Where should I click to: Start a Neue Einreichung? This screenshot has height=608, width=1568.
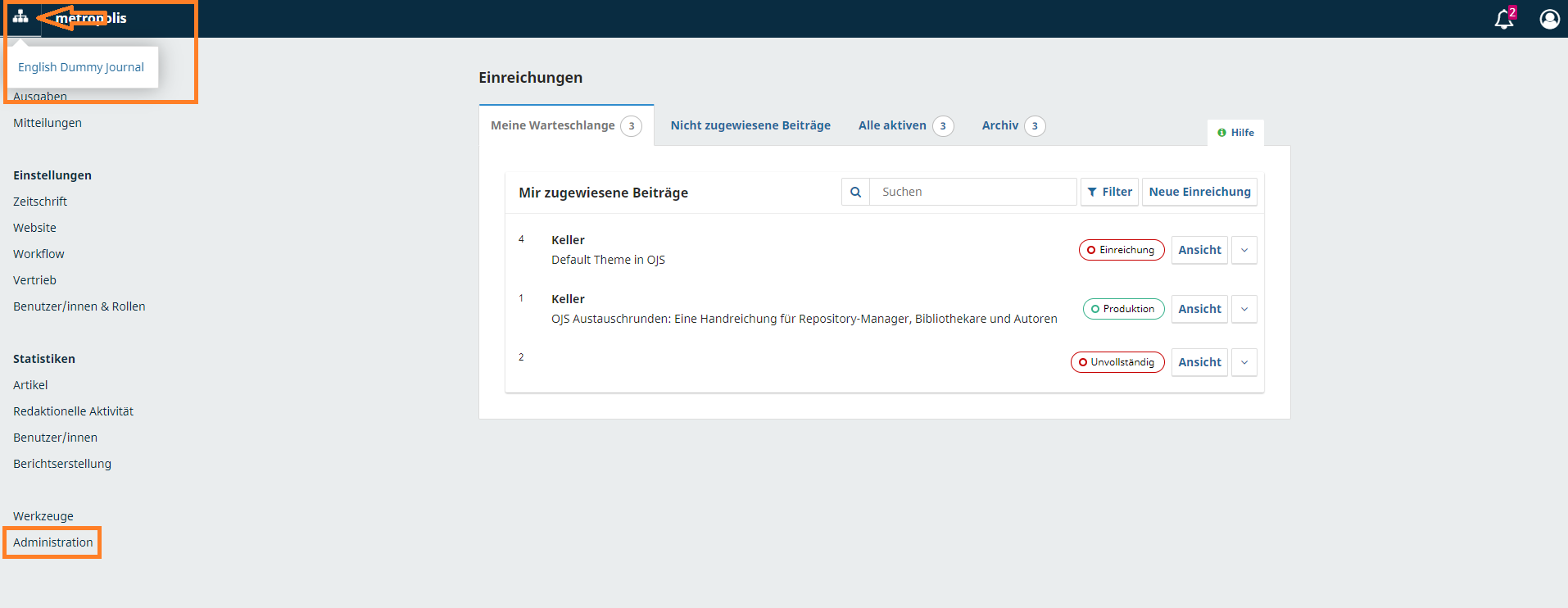(x=1199, y=192)
